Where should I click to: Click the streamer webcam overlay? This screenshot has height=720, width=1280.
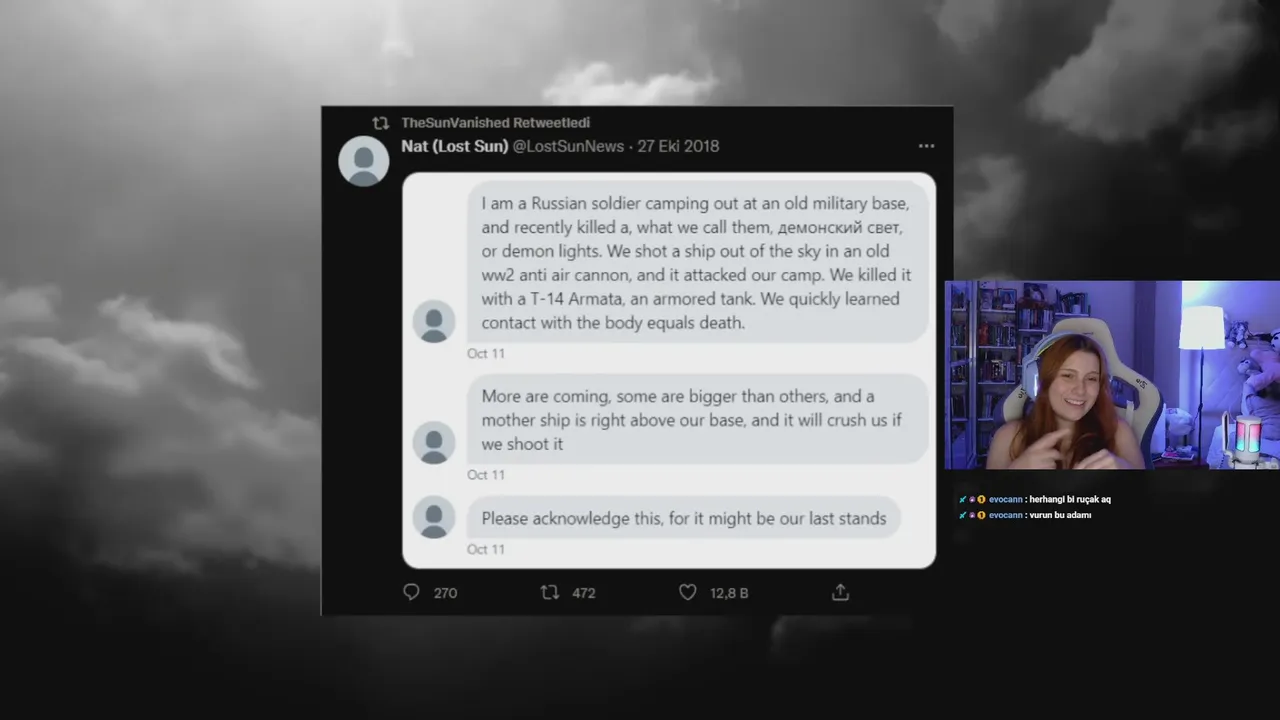1112,375
